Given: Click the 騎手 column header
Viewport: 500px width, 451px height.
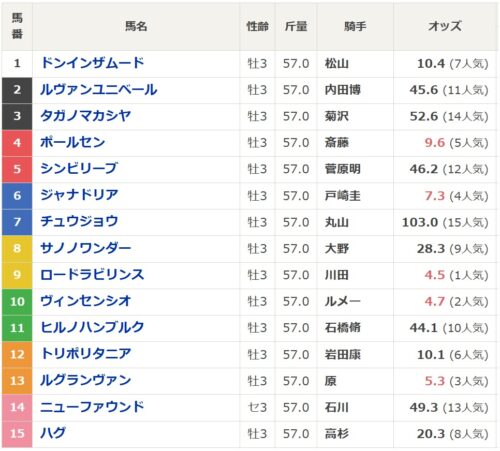Looking at the screenshot, I should pyautogui.click(x=355, y=26).
